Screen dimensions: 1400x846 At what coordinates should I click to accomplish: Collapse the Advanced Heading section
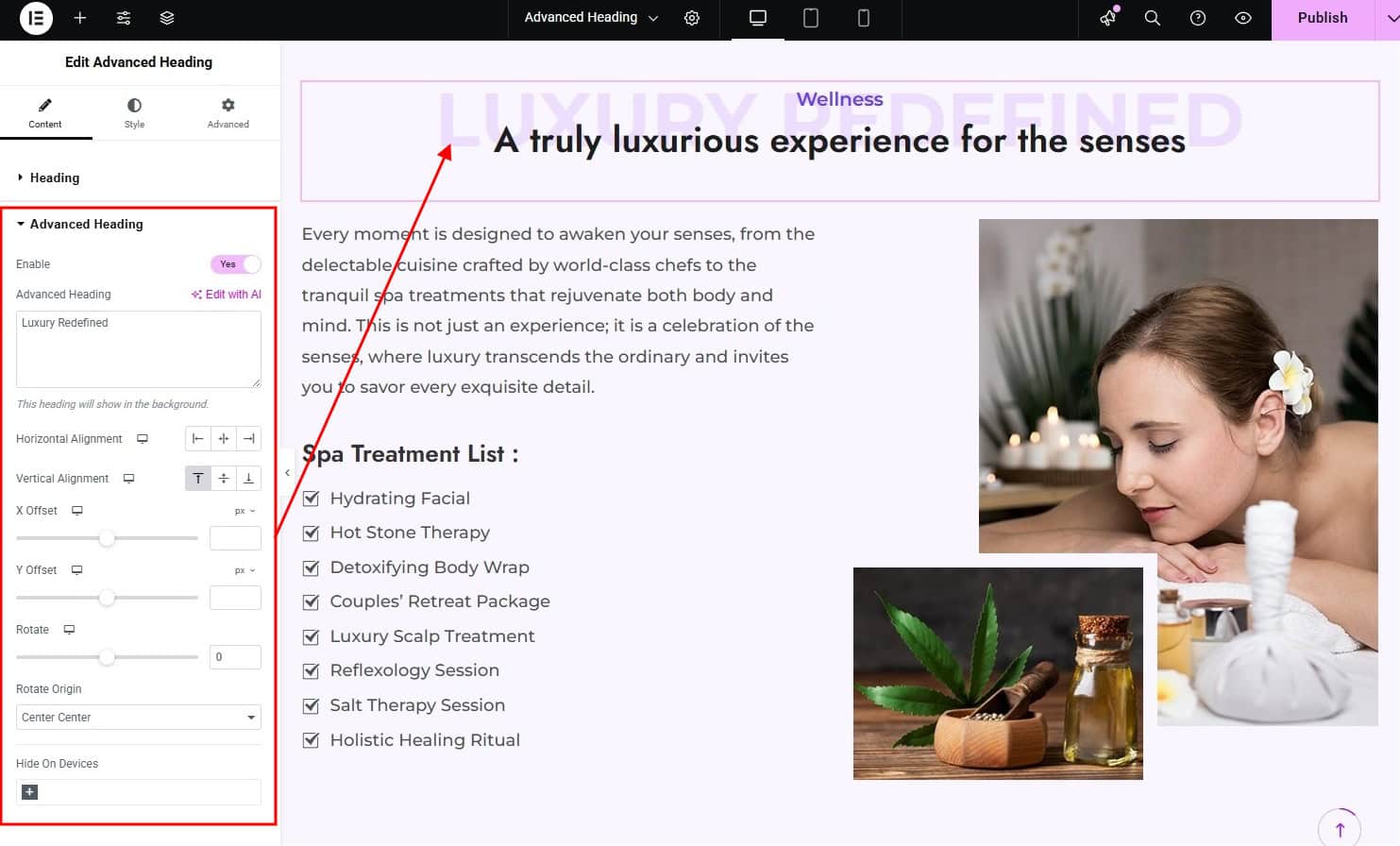tap(140, 224)
